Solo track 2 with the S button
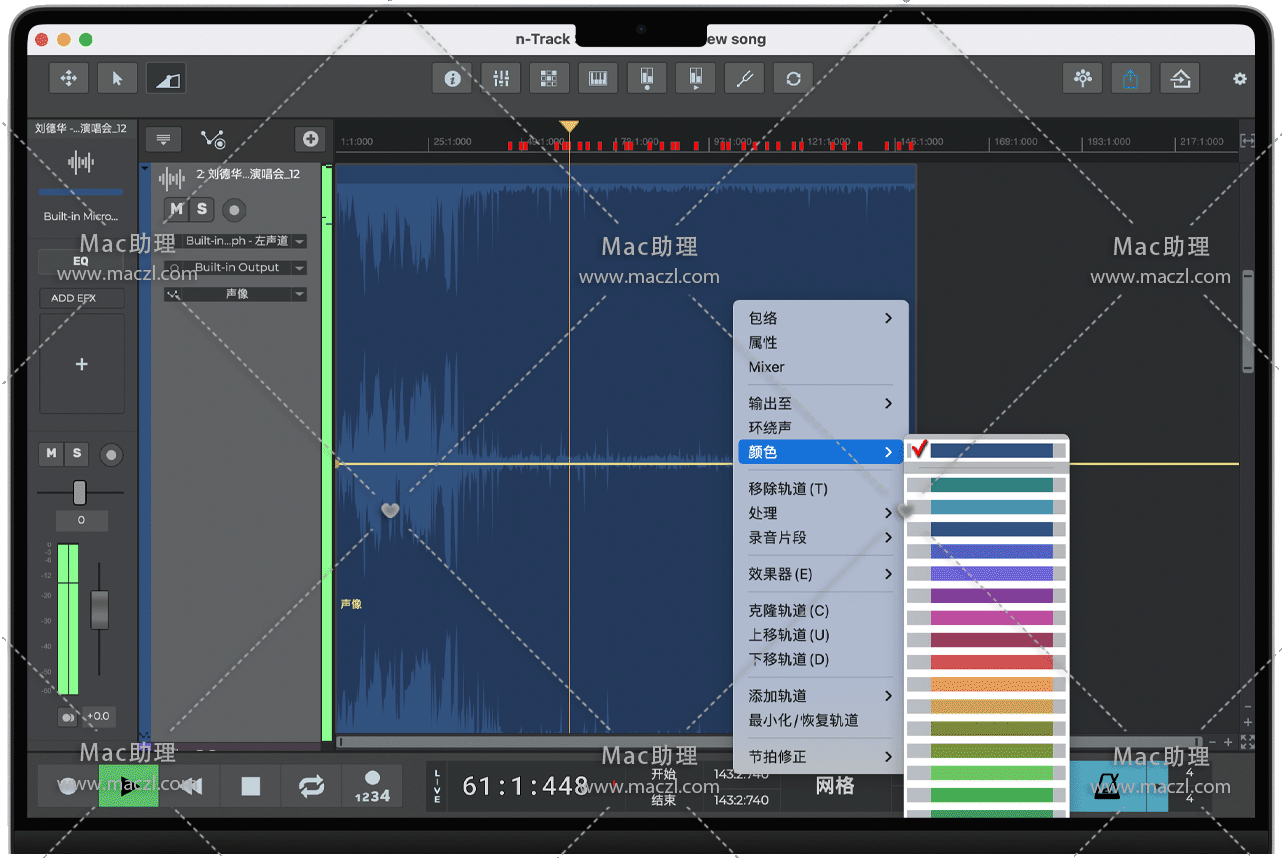Screen dimensions: 1282x858 click(x=202, y=209)
